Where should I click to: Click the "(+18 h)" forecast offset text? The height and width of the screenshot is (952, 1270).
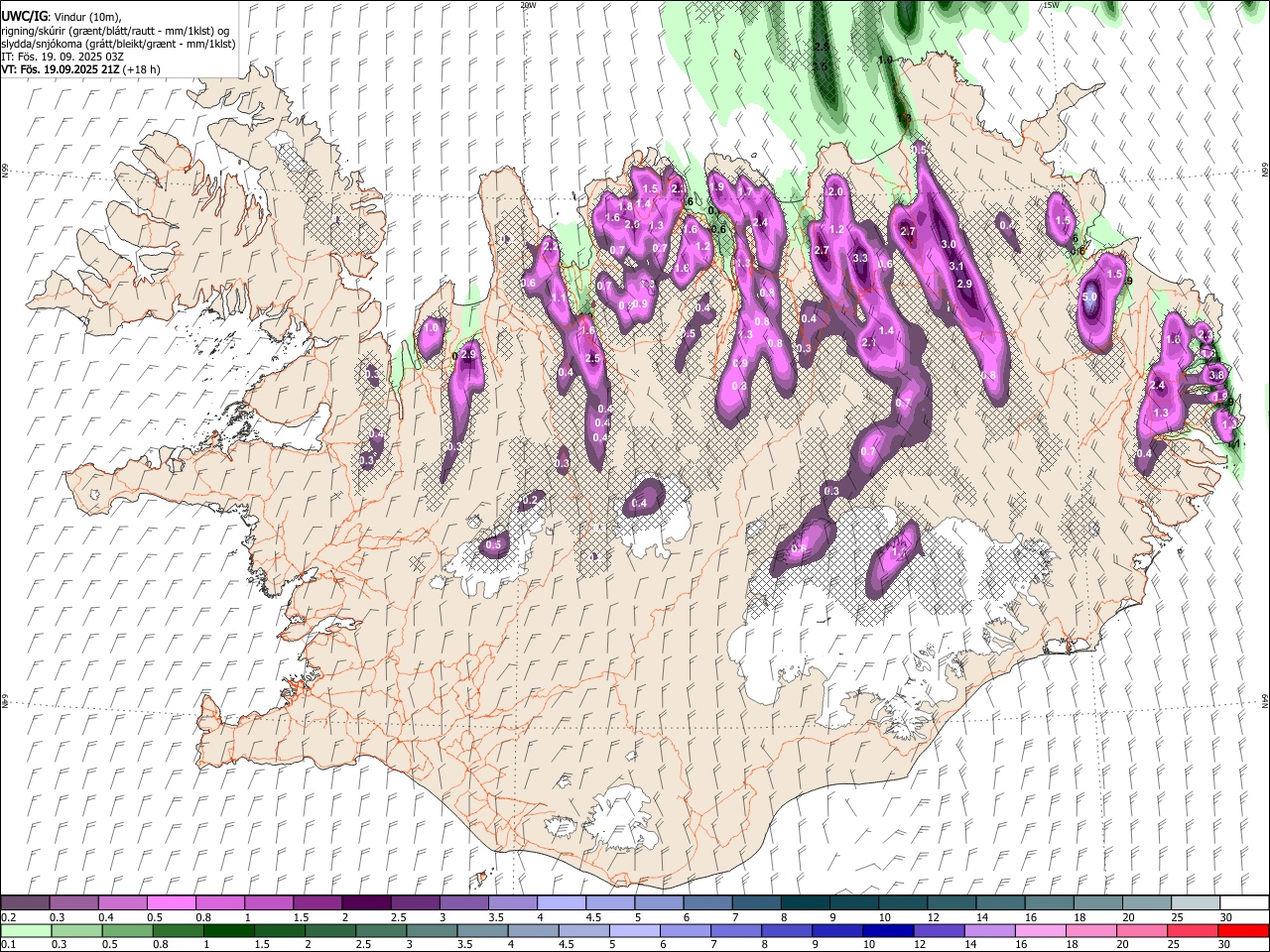pyautogui.click(x=142, y=69)
